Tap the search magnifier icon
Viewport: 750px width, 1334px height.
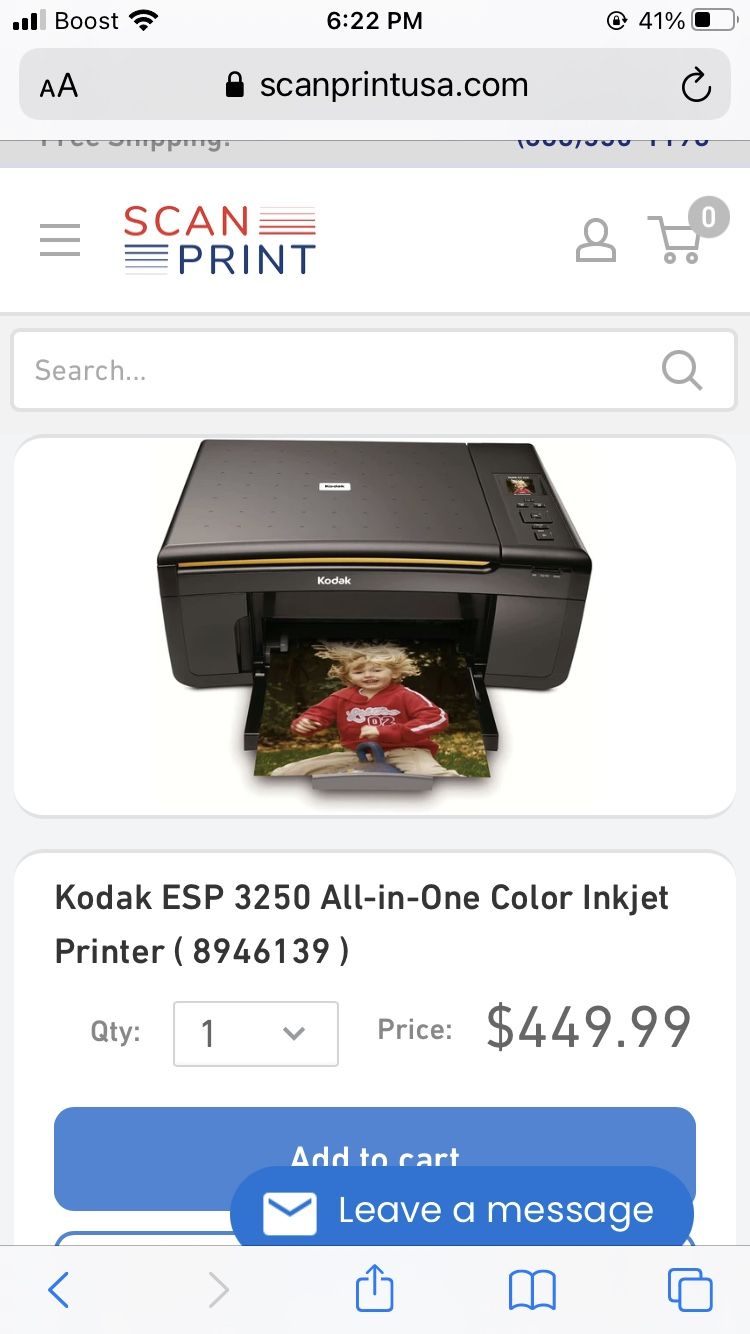[x=682, y=370]
